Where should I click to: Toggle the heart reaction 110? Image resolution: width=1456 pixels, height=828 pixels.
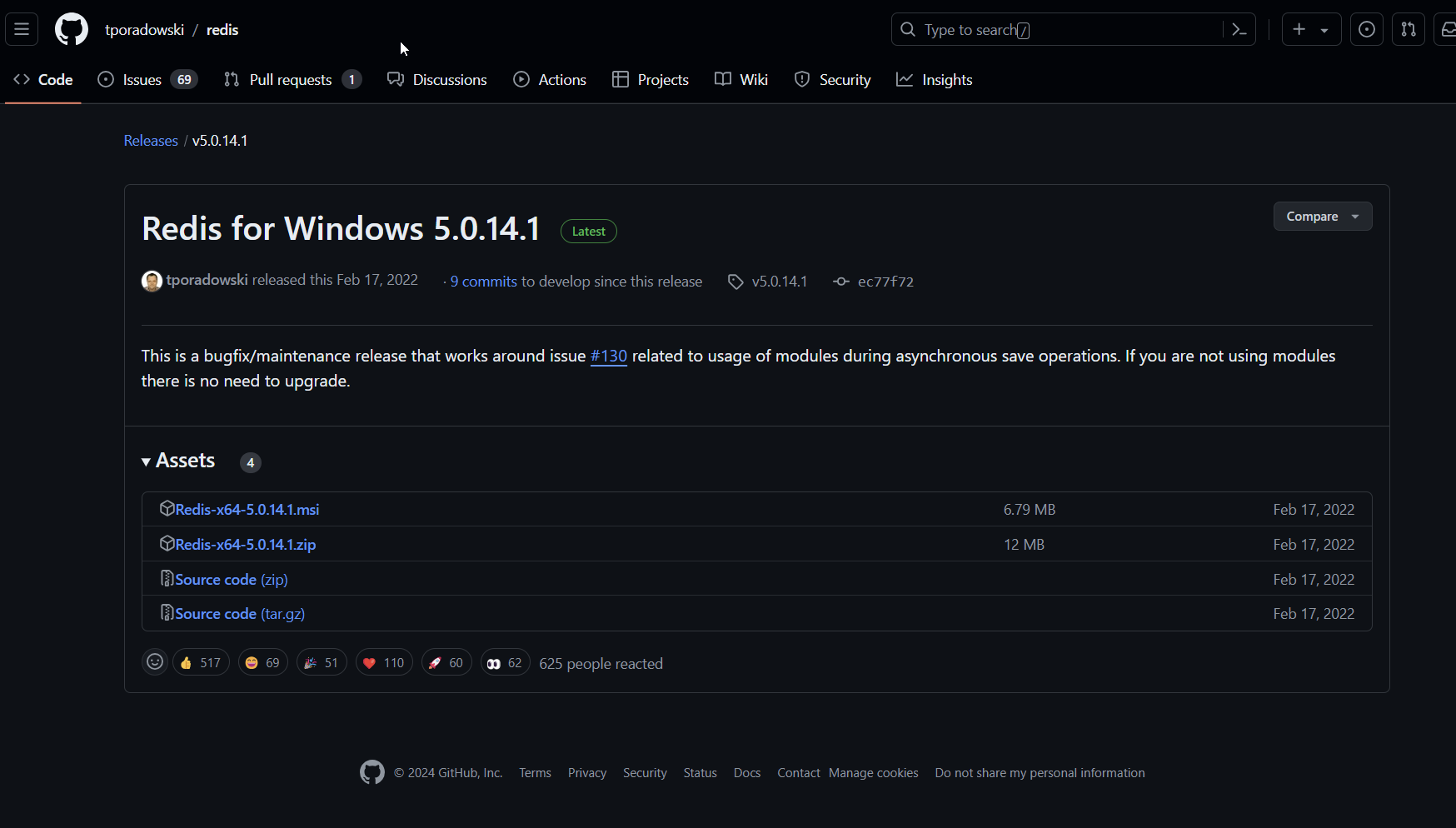[384, 663]
